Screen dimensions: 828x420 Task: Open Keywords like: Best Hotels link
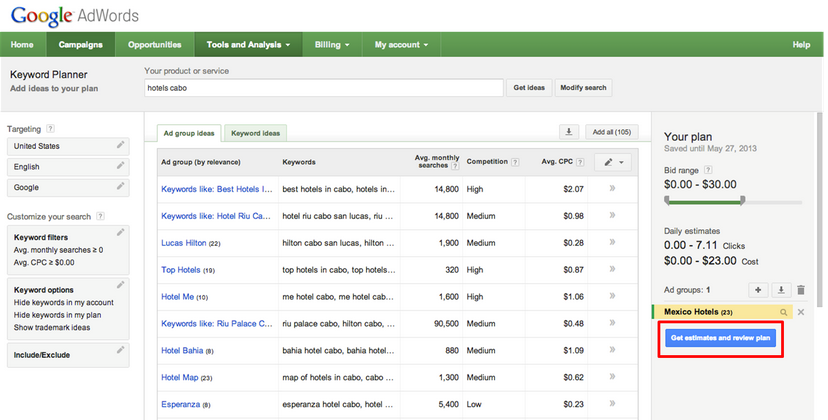[x=217, y=189]
